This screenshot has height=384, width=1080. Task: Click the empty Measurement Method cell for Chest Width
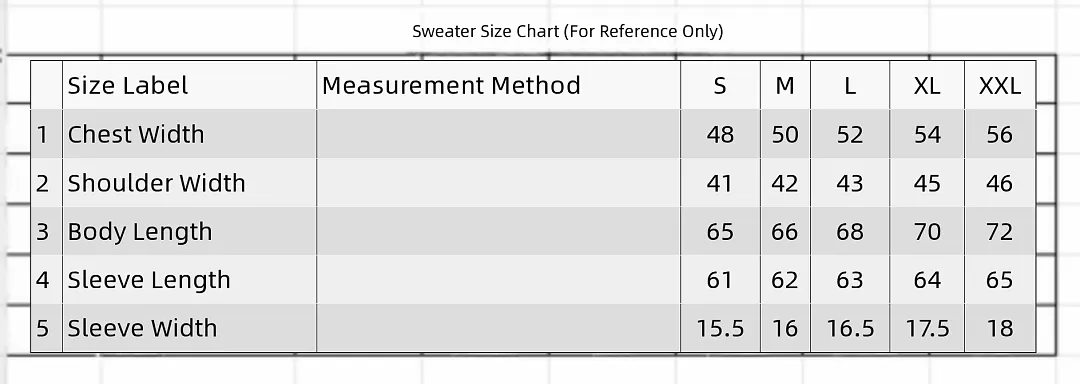click(499, 134)
